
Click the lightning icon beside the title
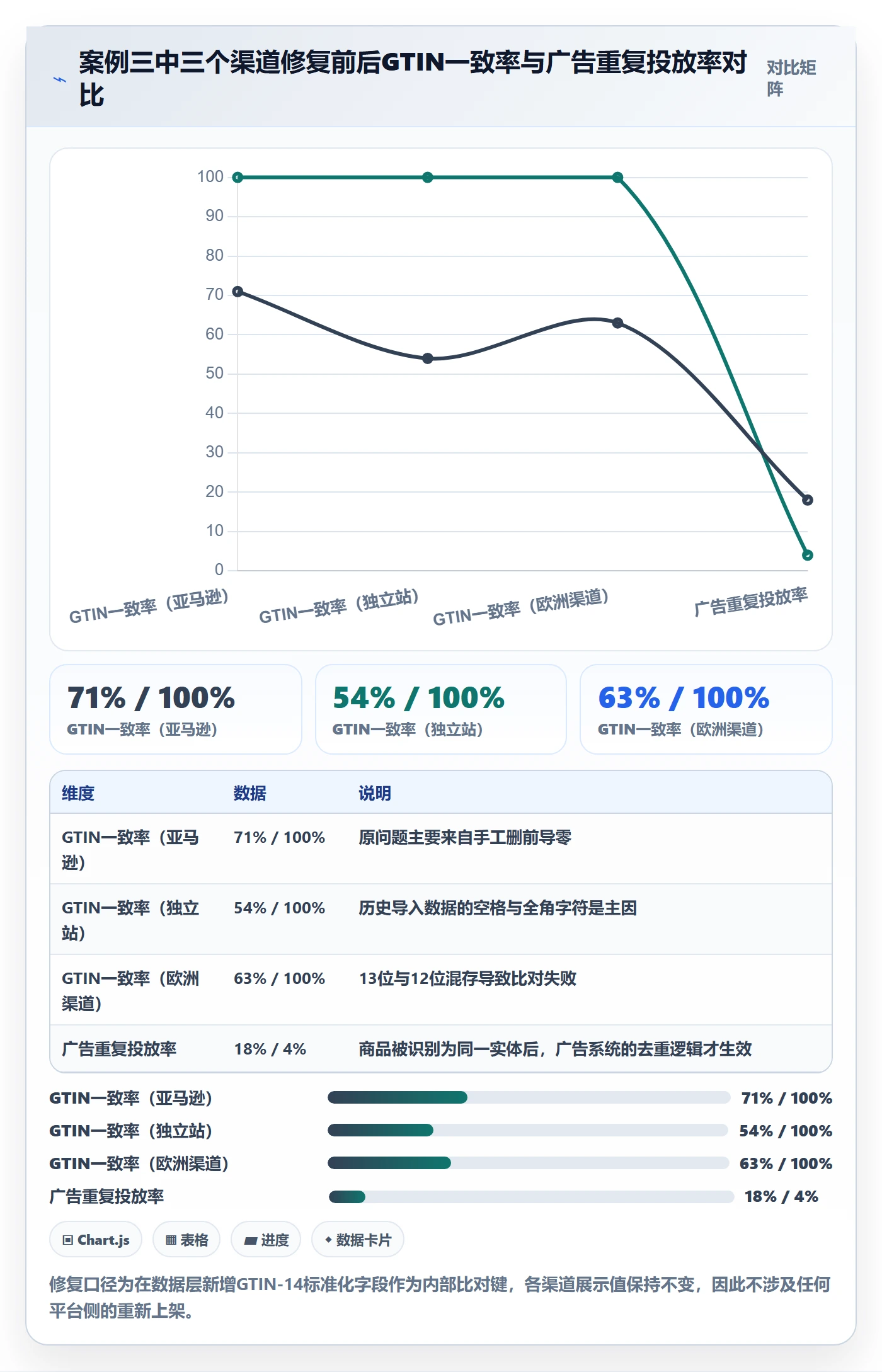(x=60, y=80)
